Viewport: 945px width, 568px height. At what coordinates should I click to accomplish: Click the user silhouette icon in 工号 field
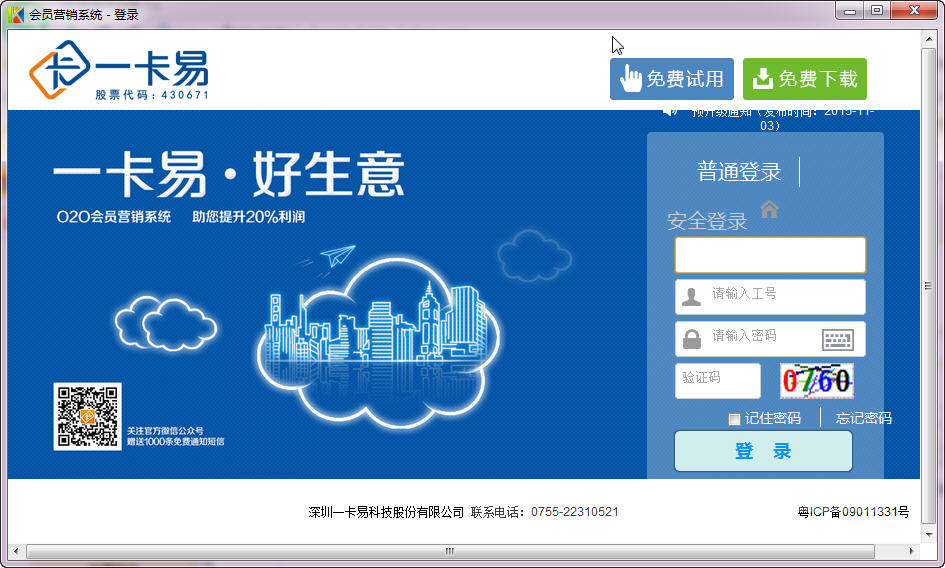[x=691, y=297]
